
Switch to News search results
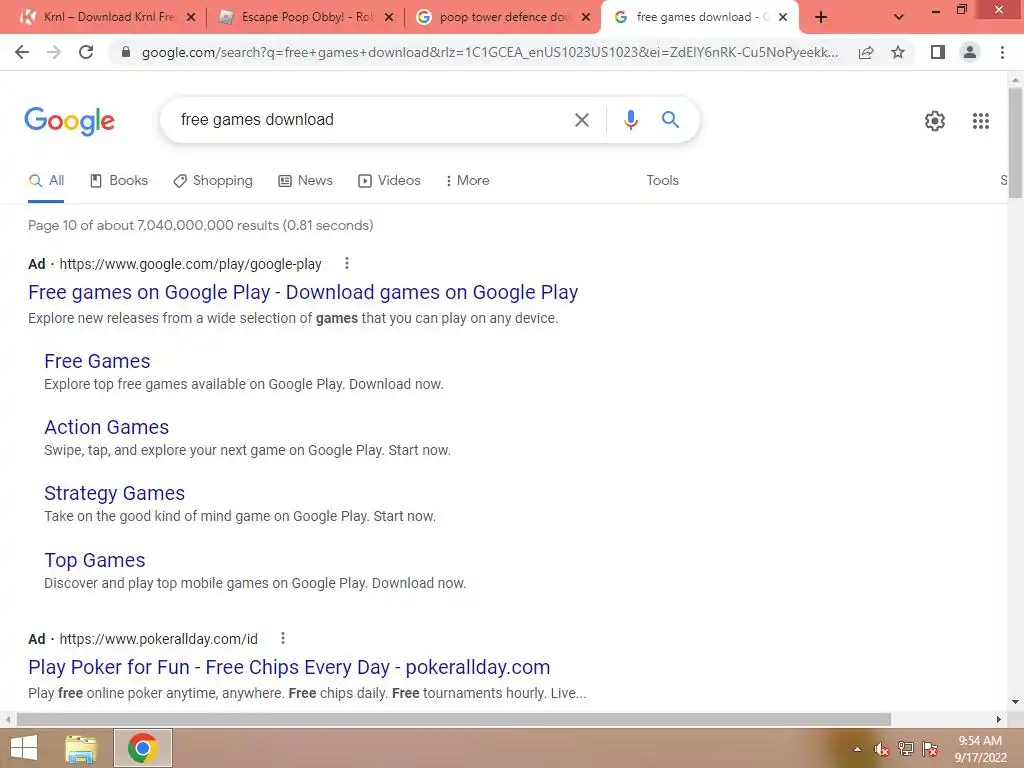coord(306,181)
